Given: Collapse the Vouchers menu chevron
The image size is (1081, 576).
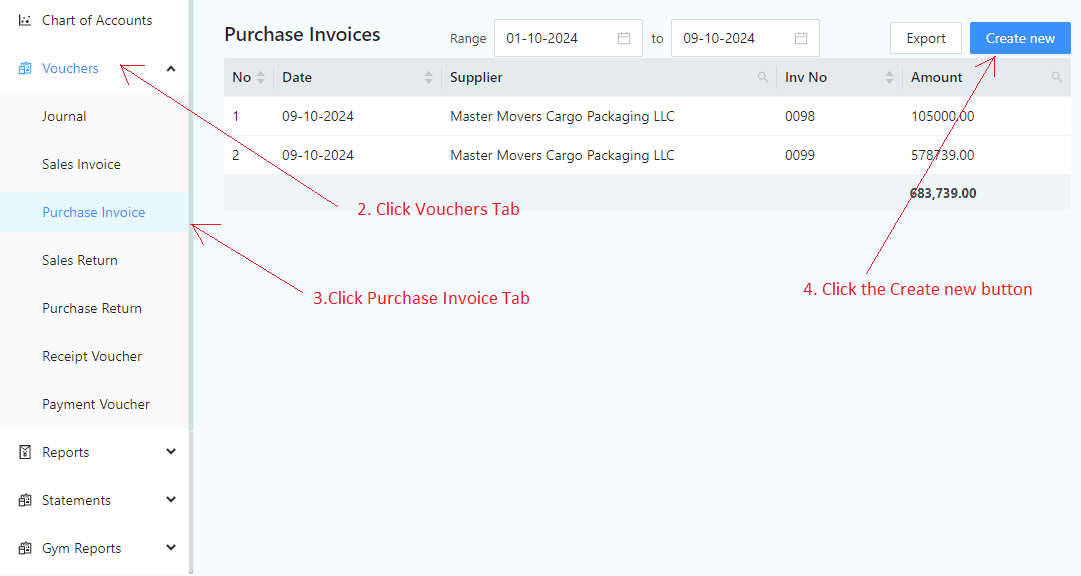Looking at the screenshot, I should pos(171,68).
